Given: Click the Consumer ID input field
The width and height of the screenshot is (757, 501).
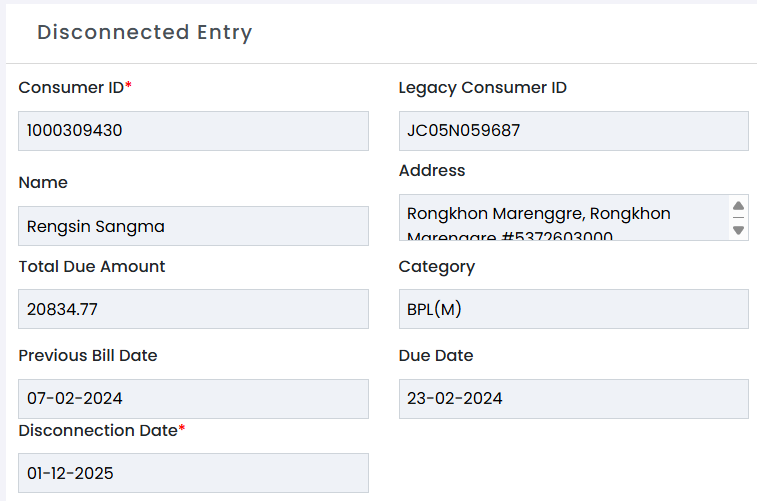Looking at the screenshot, I should click(193, 131).
